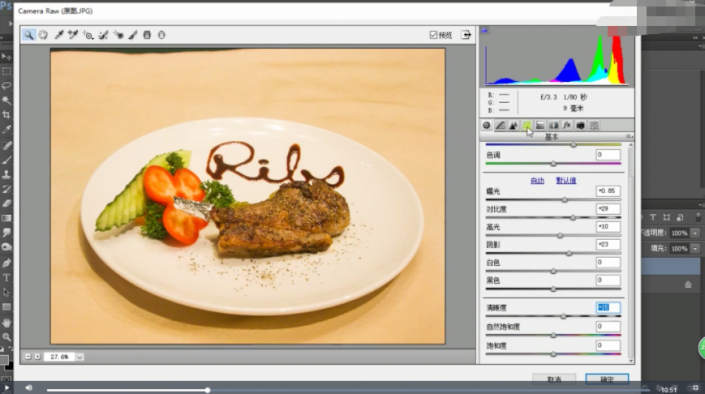Open the Detail panel tab

513,125
